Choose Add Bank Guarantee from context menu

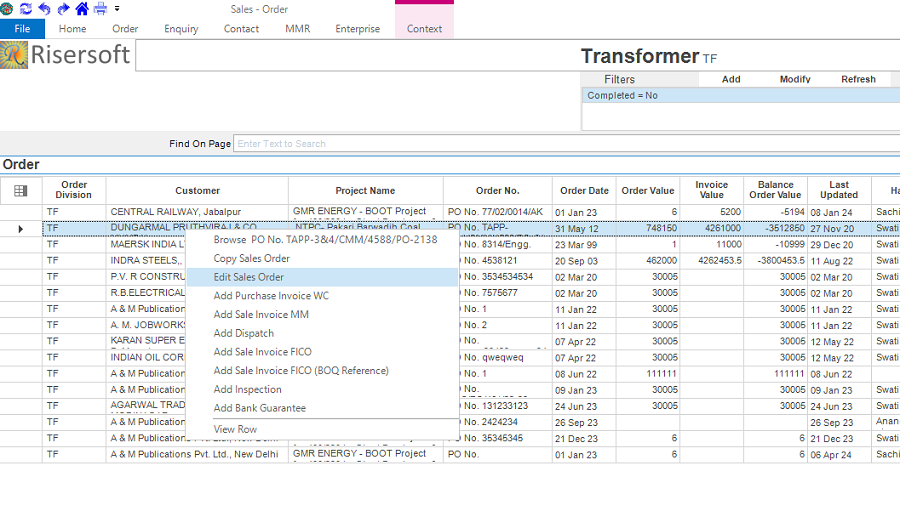point(323,408)
